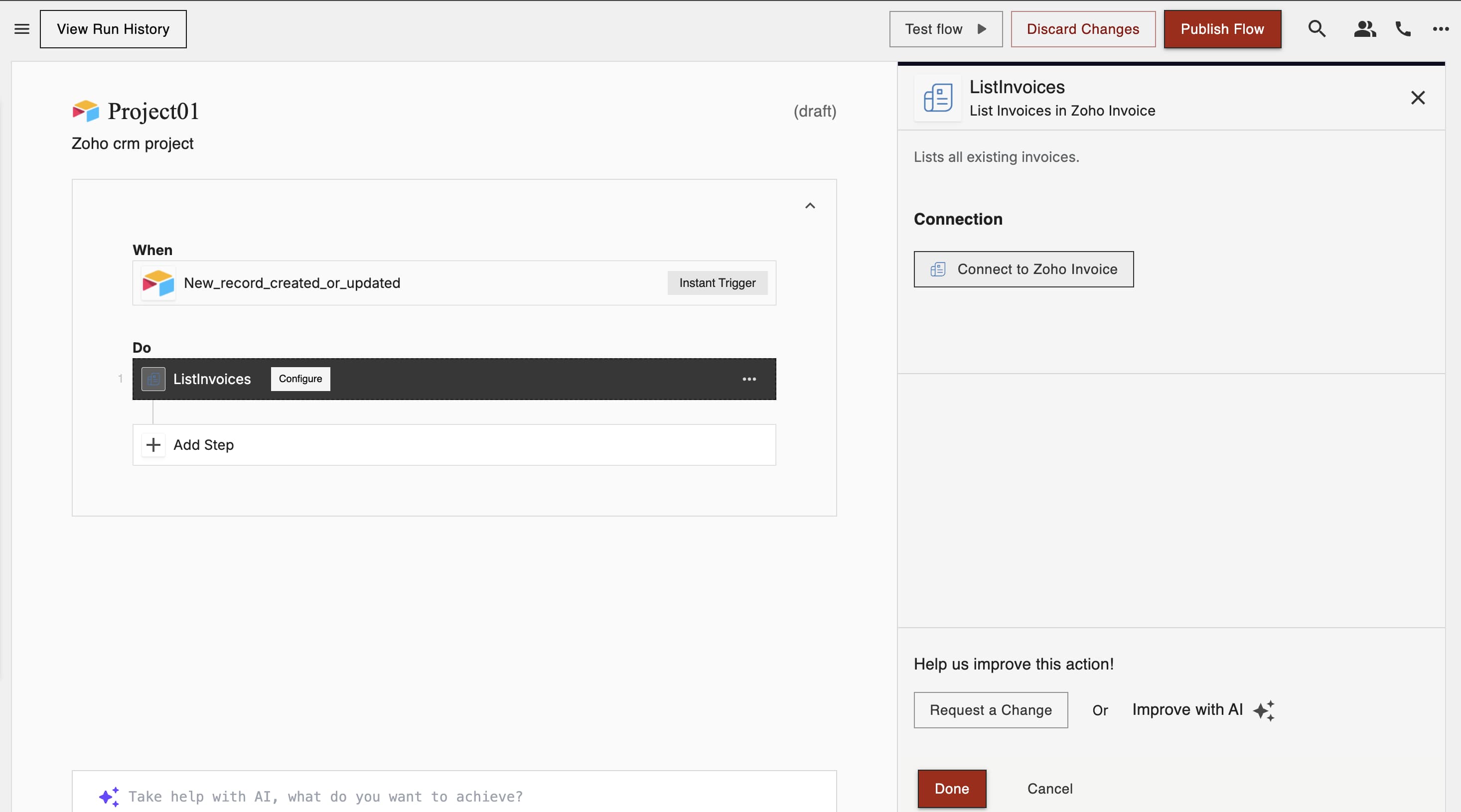
Task: Edit the Project01 flow title
Action: (x=153, y=111)
